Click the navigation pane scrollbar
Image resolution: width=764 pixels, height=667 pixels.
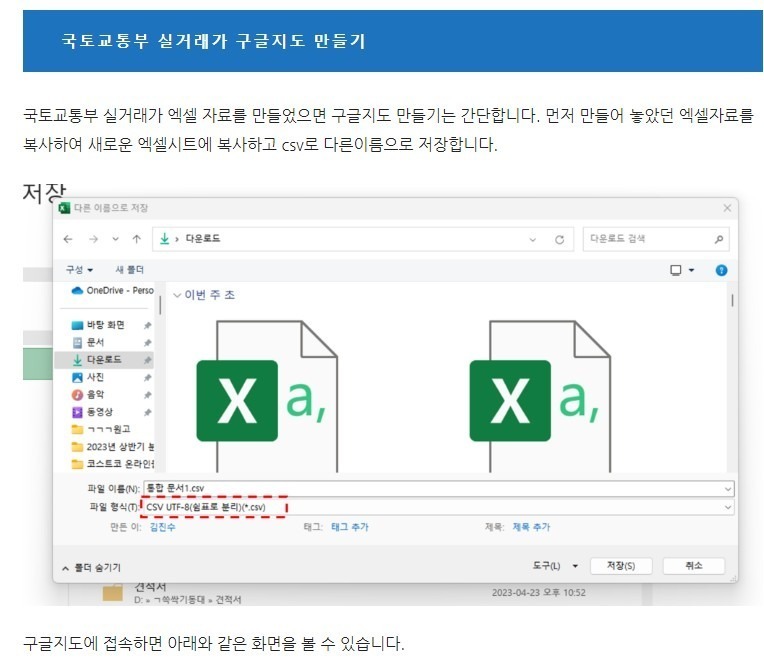160,305
